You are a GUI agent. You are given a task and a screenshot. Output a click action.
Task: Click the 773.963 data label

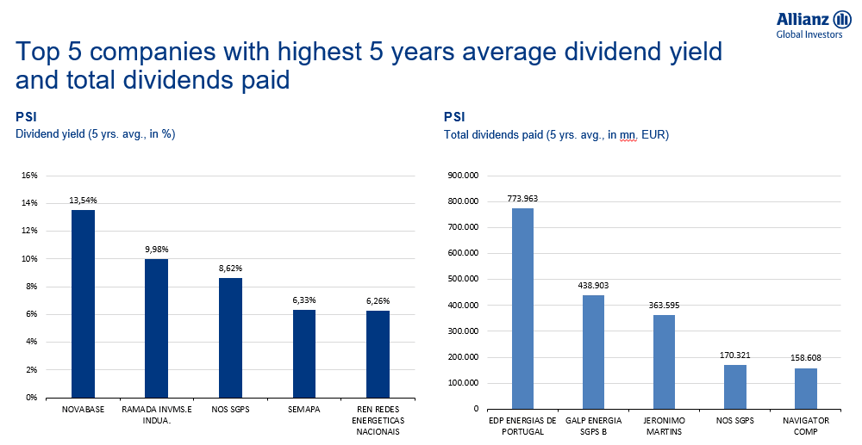click(523, 199)
